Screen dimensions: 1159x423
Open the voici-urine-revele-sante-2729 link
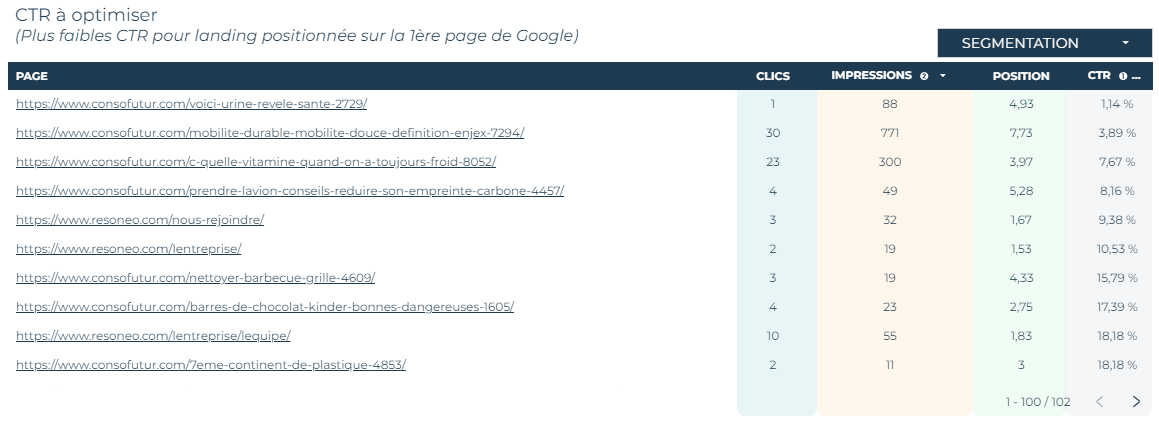click(x=191, y=104)
